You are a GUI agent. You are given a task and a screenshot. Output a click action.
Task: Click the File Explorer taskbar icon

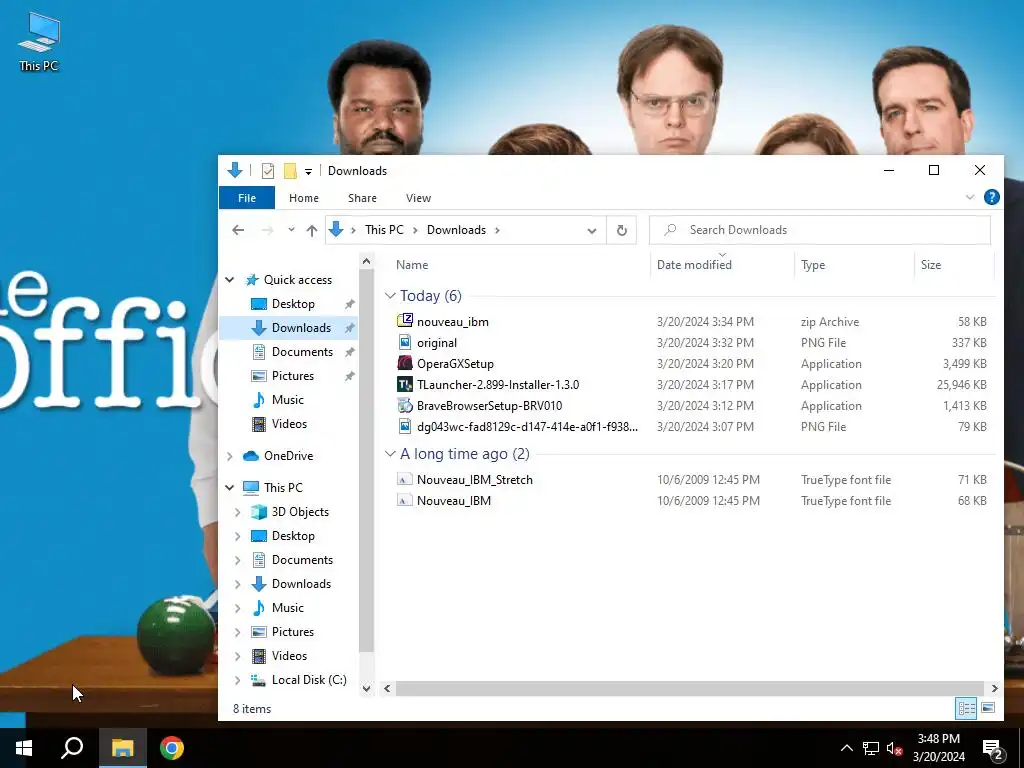[x=122, y=748]
